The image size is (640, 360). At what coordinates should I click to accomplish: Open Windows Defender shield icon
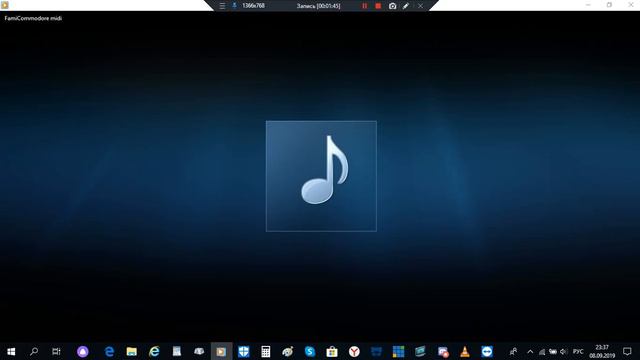(x=244, y=351)
